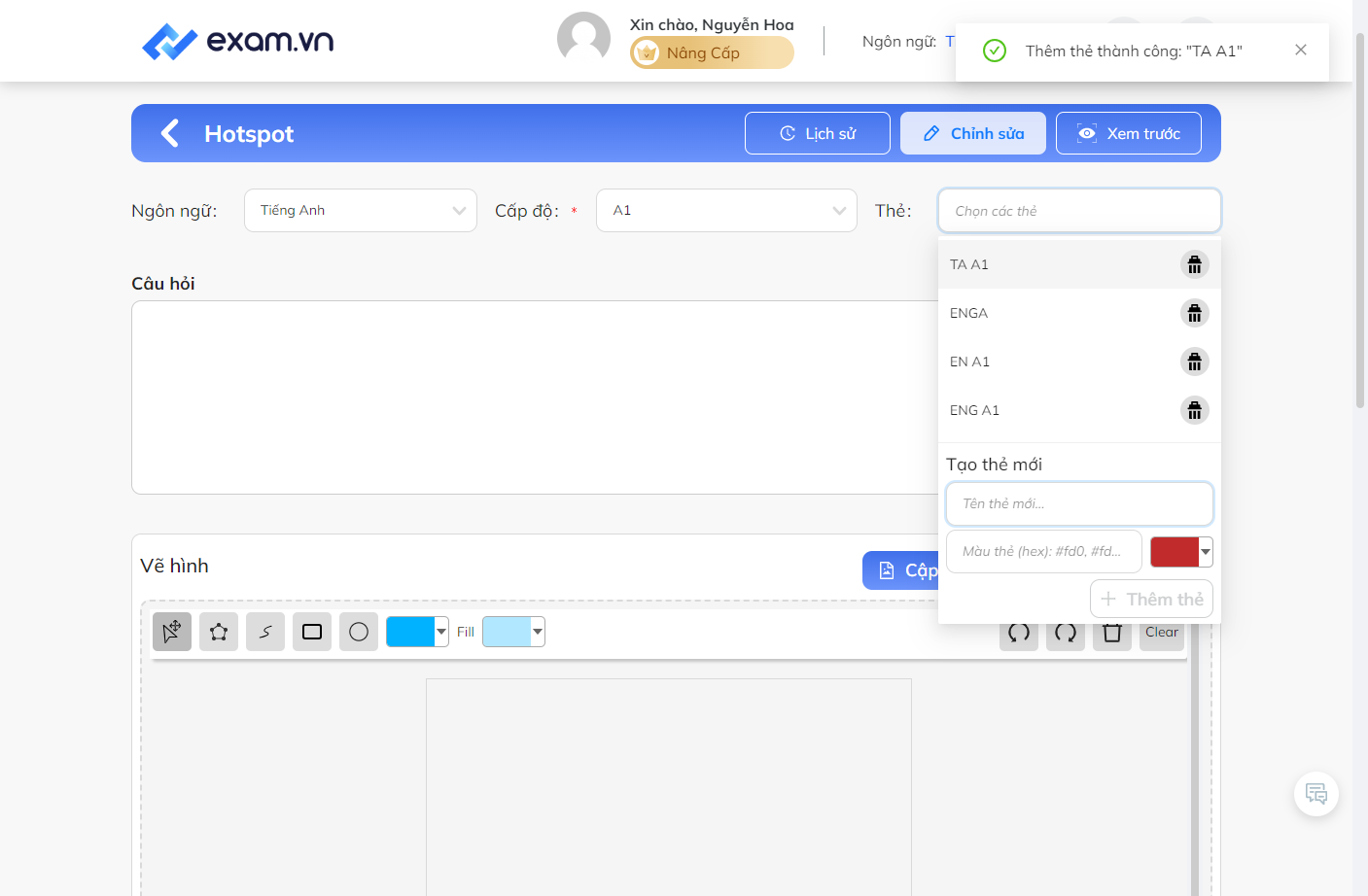Click Xem trước to preview
The width and height of the screenshot is (1368, 896).
click(1129, 133)
